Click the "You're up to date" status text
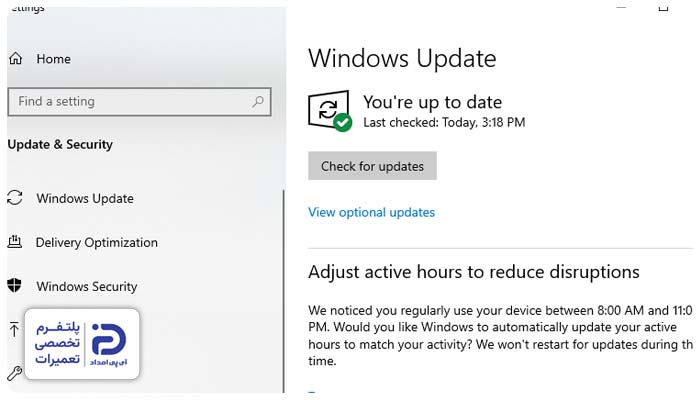 pyautogui.click(x=432, y=102)
